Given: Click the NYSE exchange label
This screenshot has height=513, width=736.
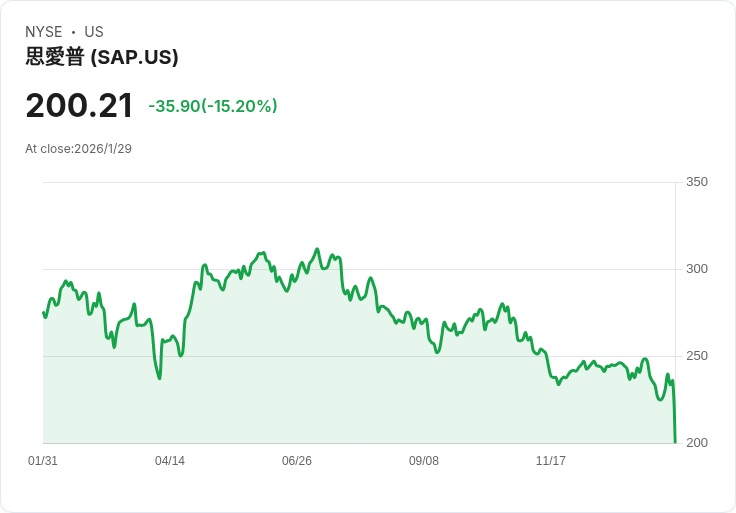Looking at the screenshot, I should [45, 32].
